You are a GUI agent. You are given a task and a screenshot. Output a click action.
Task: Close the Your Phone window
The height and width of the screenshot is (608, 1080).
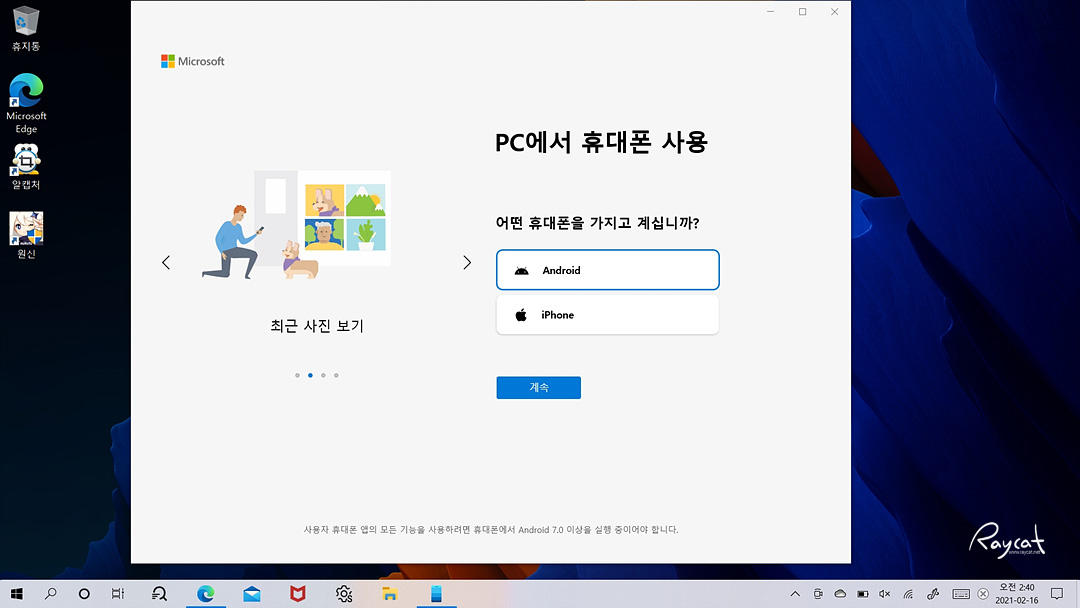coord(834,12)
